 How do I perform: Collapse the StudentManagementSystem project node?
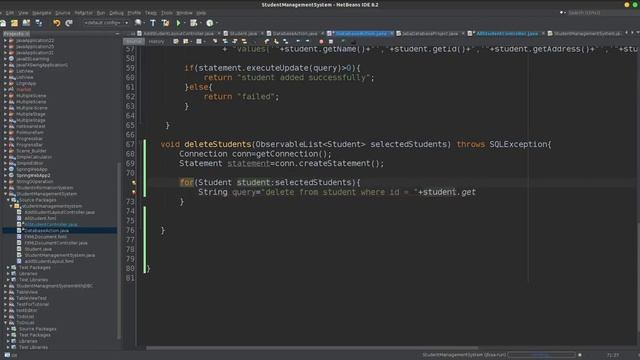(x=5, y=194)
